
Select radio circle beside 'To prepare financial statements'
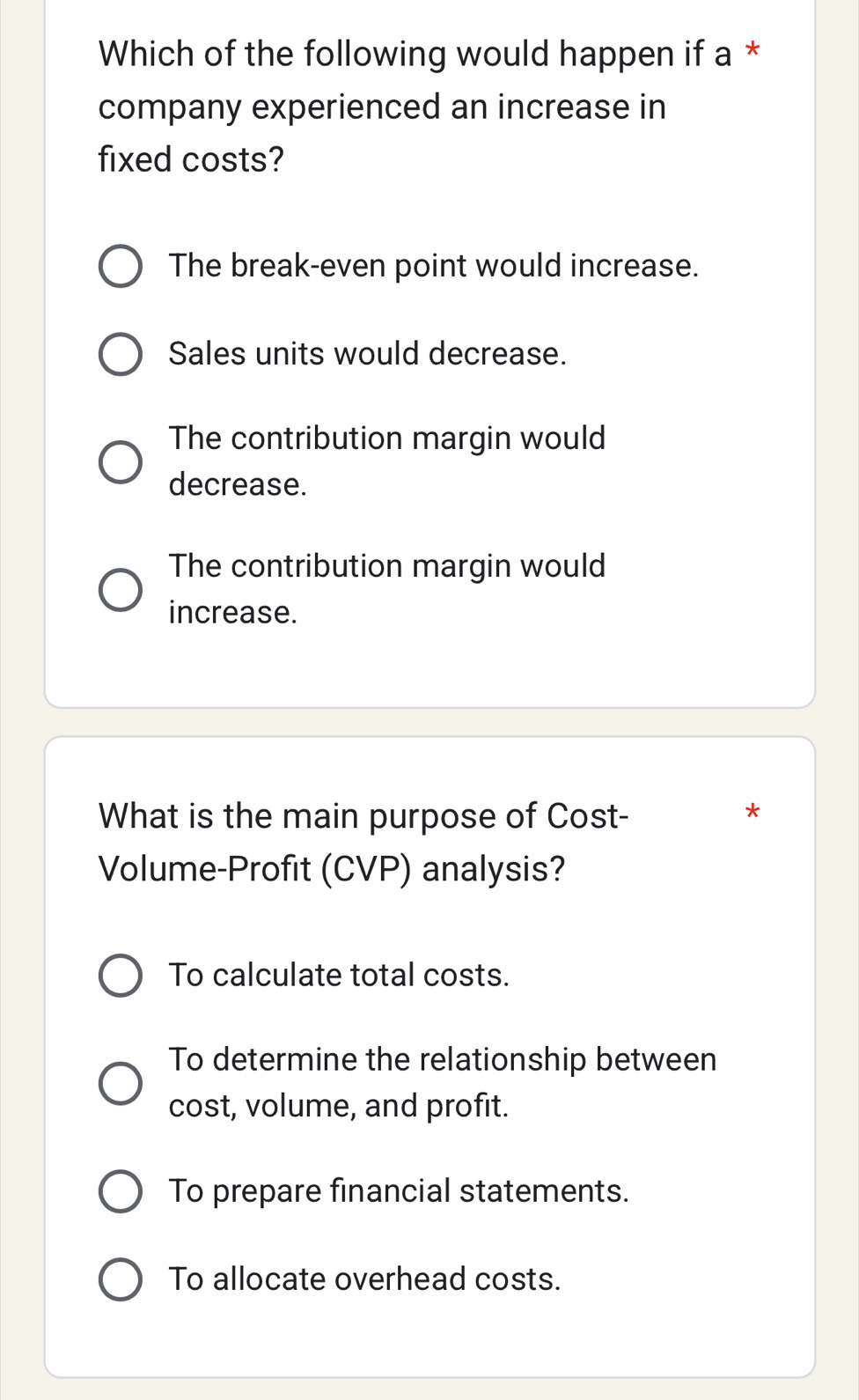[120, 1191]
